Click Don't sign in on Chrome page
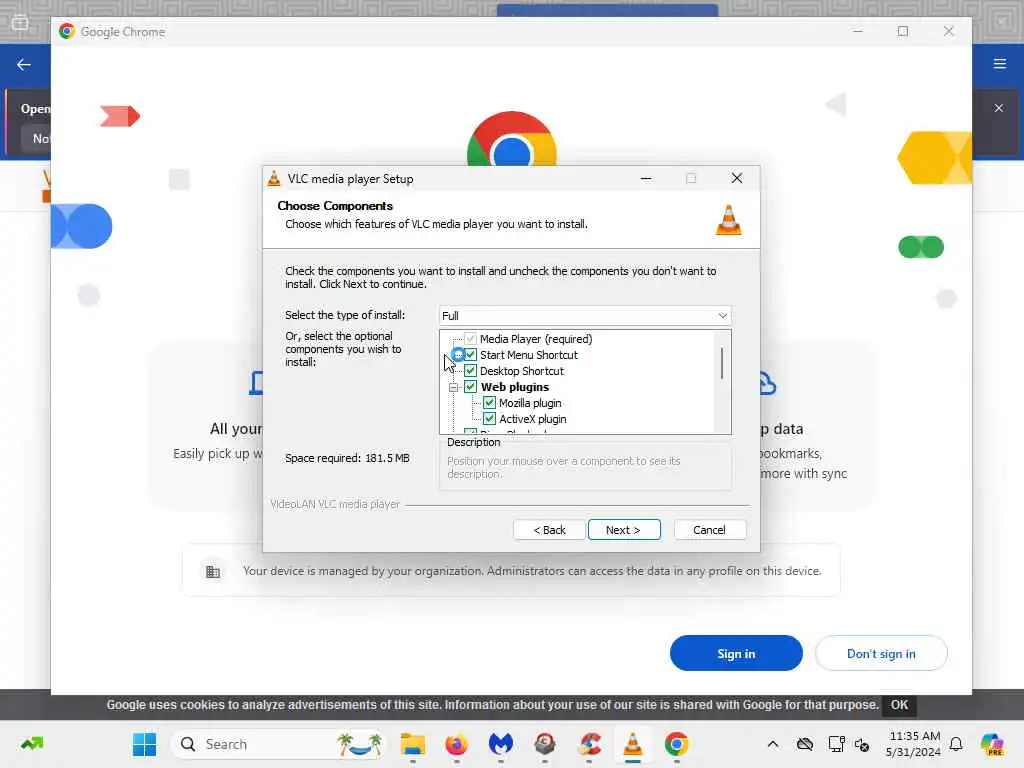 (881, 653)
